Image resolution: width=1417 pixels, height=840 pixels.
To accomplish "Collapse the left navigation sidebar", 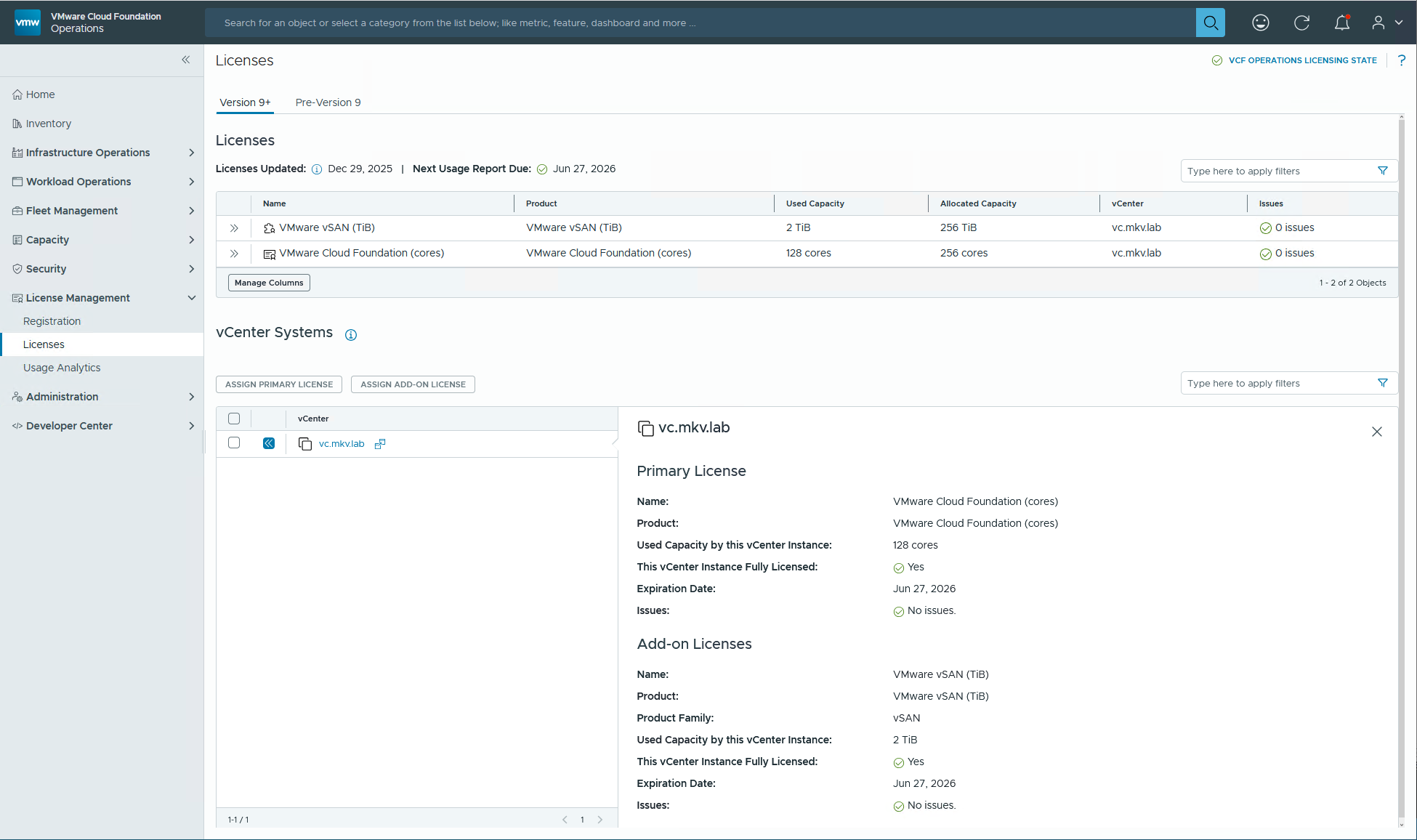I will [x=186, y=60].
